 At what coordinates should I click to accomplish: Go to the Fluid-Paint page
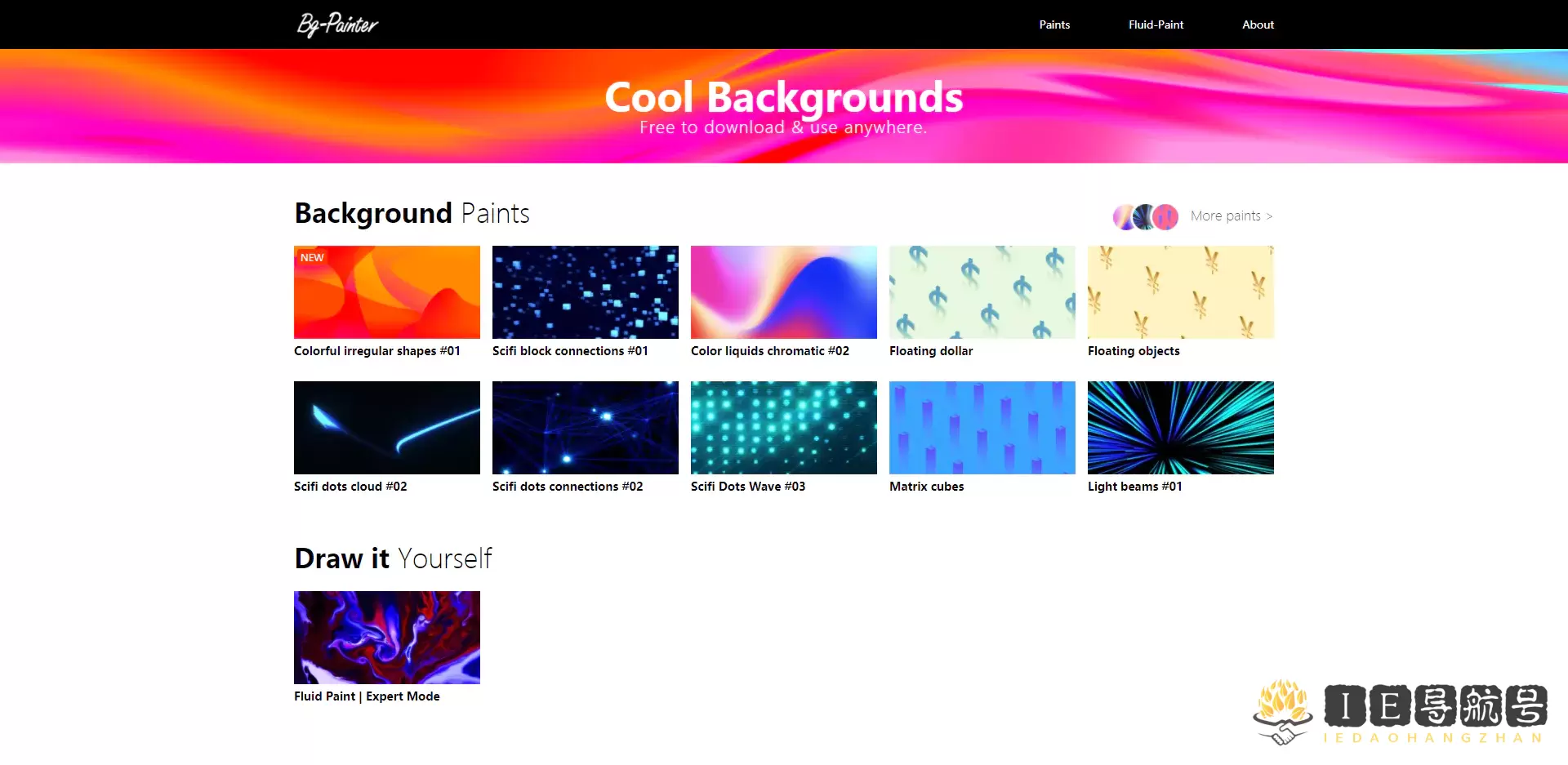[x=1156, y=24]
